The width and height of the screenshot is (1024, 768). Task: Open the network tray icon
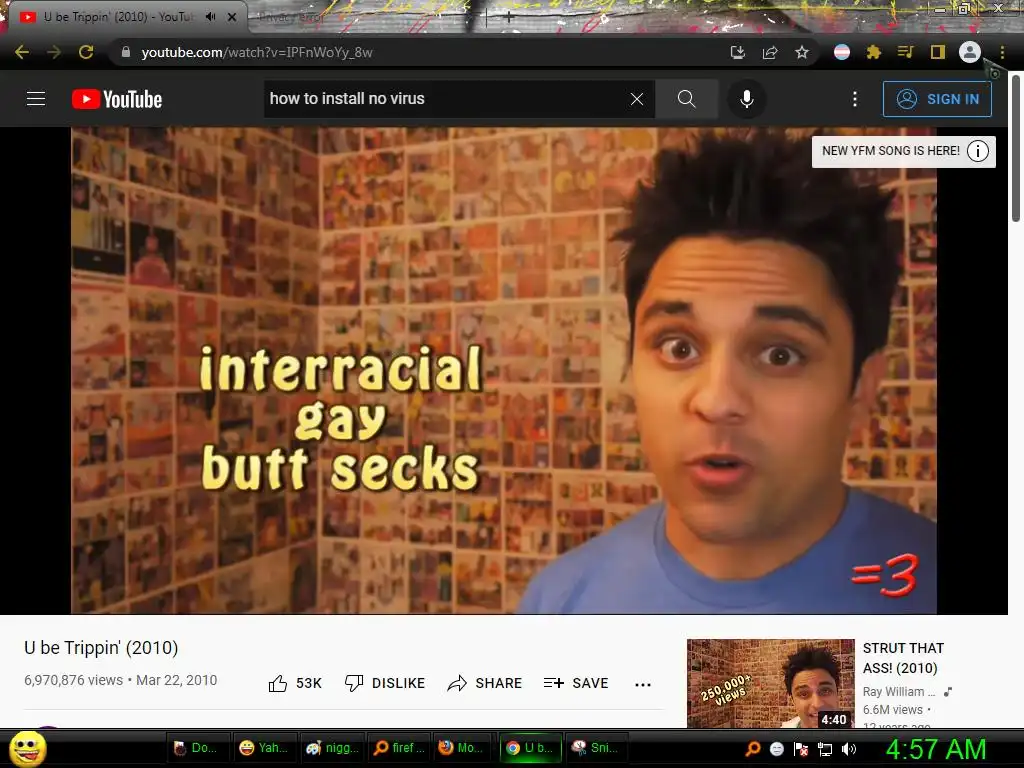(825, 749)
